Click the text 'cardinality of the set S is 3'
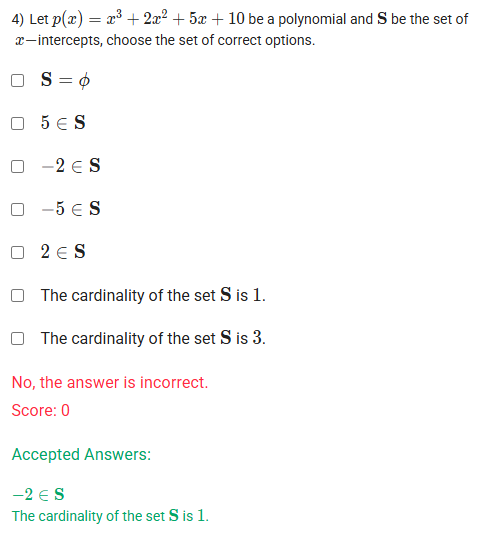 point(167,338)
